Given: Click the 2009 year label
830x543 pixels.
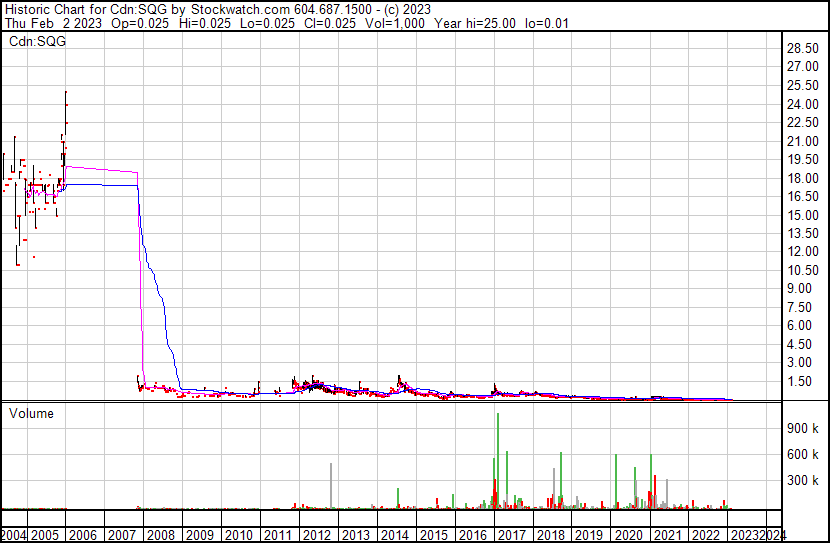Looking at the screenshot, I should pos(200,535).
